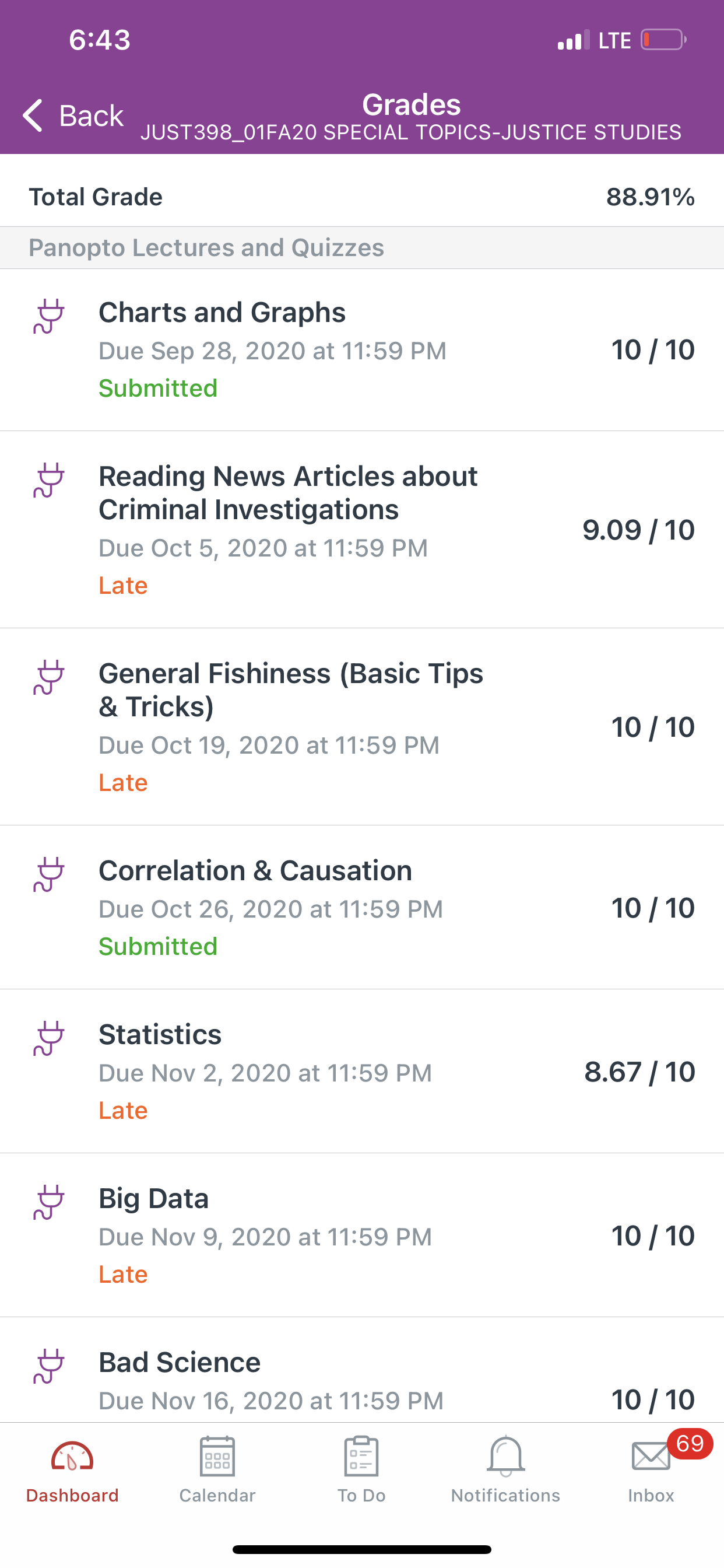Open Charts and Graphs assignment
Screen dimensions: 724x1568
tap(362, 350)
